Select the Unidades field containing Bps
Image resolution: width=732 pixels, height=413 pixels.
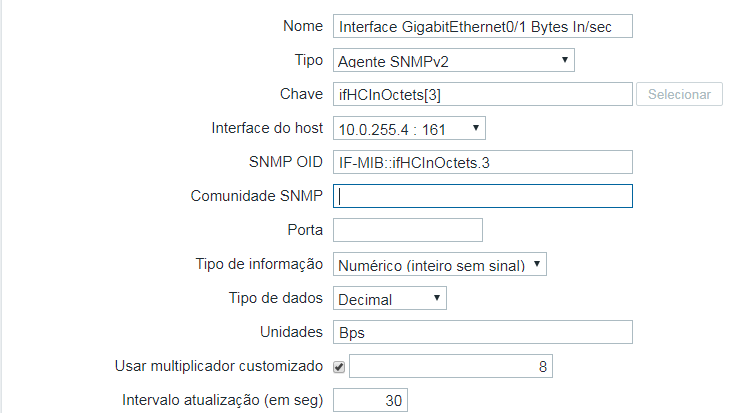pyautogui.click(x=483, y=332)
